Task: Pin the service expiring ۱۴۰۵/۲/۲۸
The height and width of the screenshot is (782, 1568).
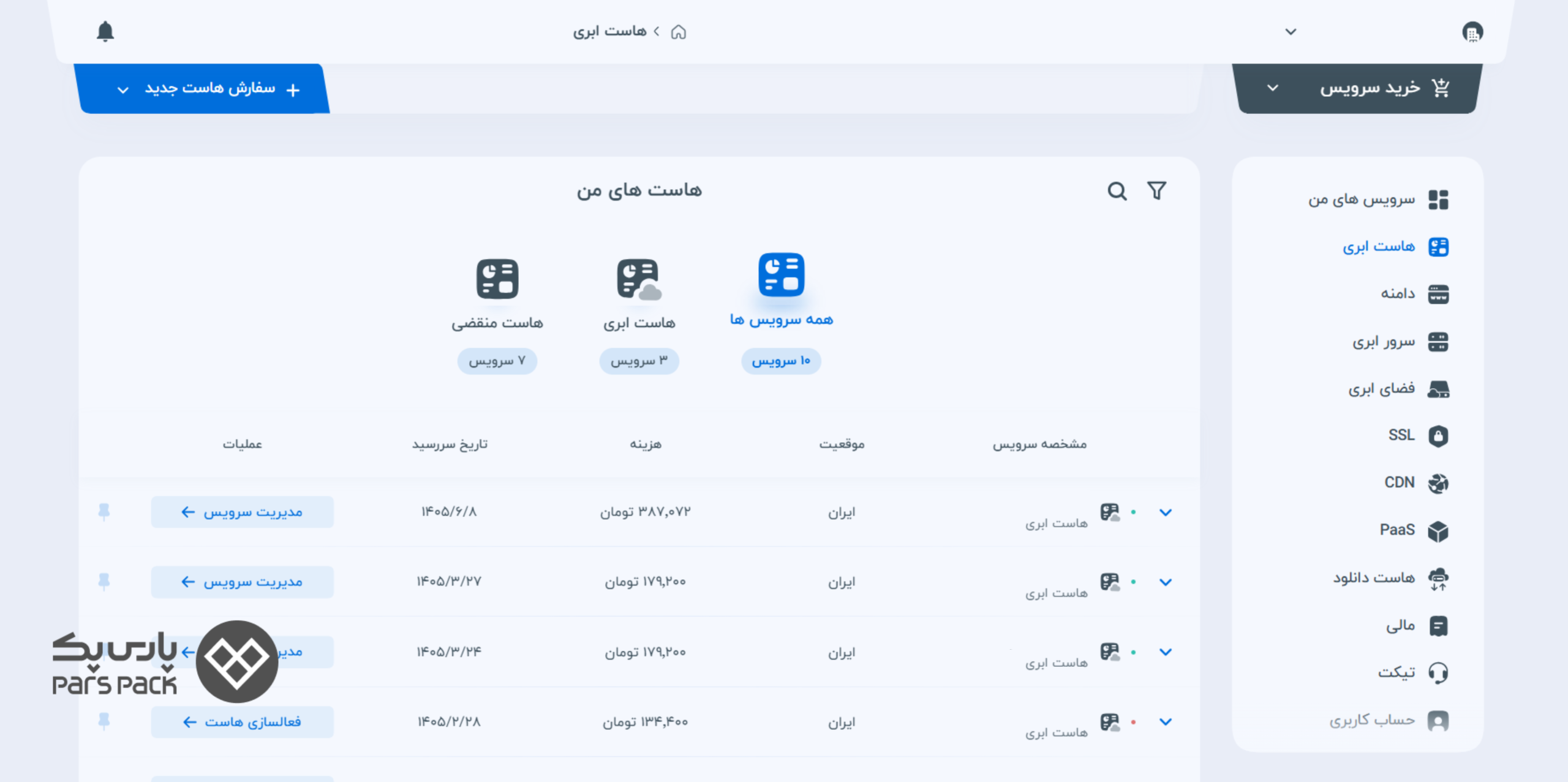Action: [104, 721]
